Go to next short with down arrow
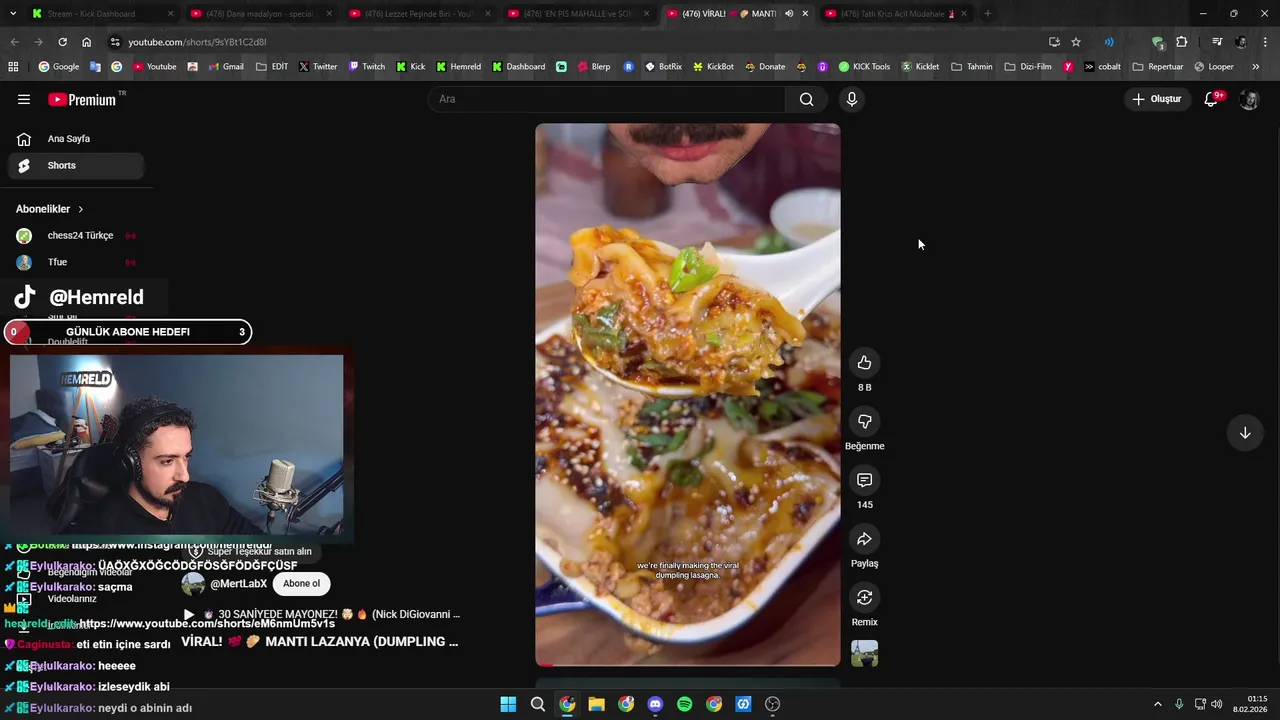The height and width of the screenshot is (720, 1280). pyautogui.click(x=1245, y=433)
